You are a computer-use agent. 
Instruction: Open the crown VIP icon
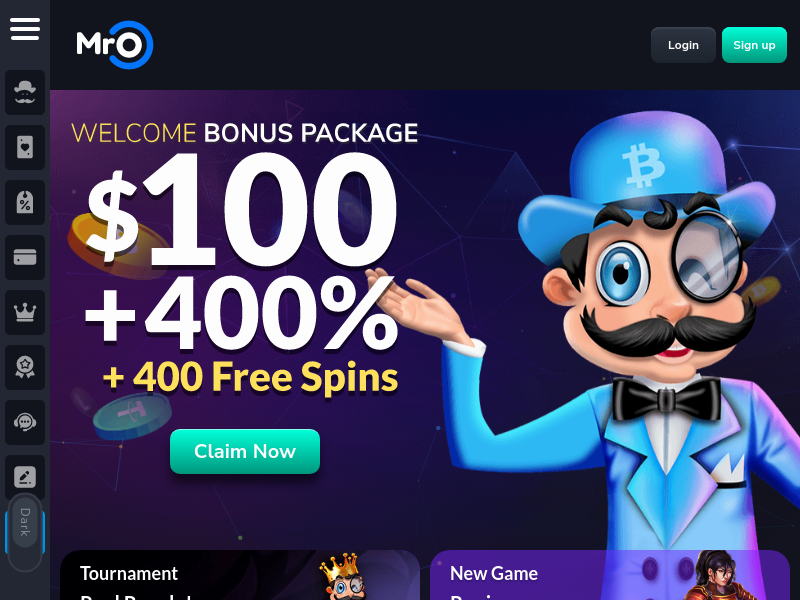(x=25, y=312)
